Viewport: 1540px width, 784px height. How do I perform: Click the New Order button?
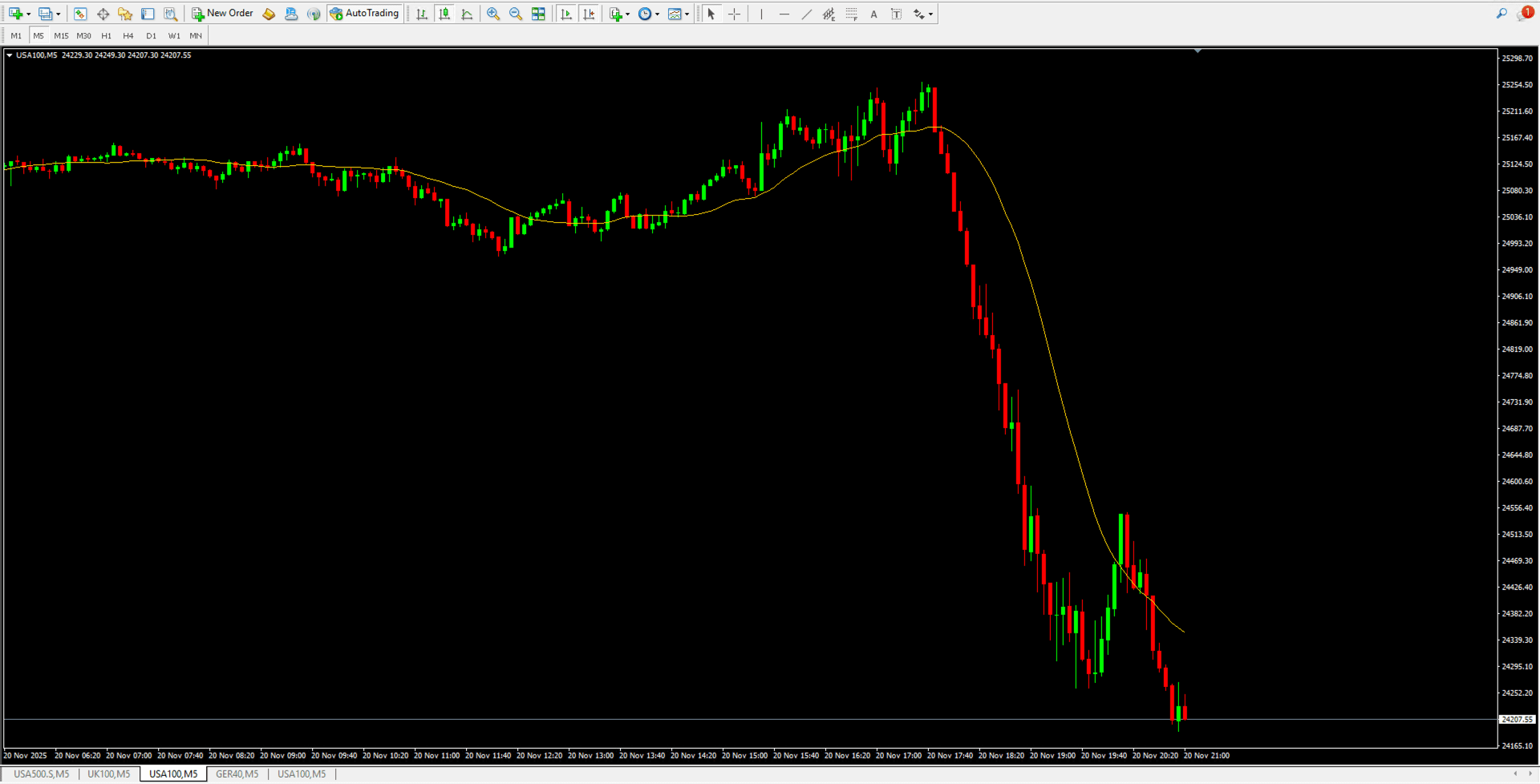pos(222,14)
